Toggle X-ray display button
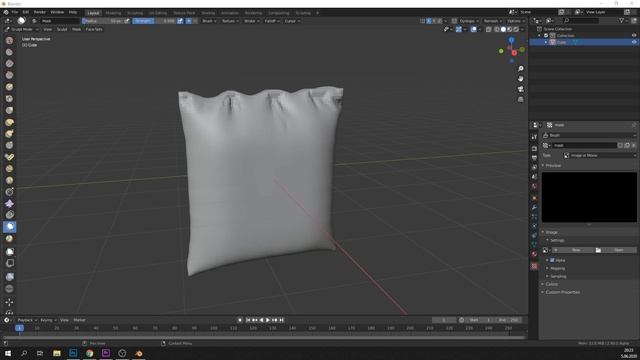Image resolution: width=640 pixels, height=360 pixels. pyautogui.click(x=489, y=29)
